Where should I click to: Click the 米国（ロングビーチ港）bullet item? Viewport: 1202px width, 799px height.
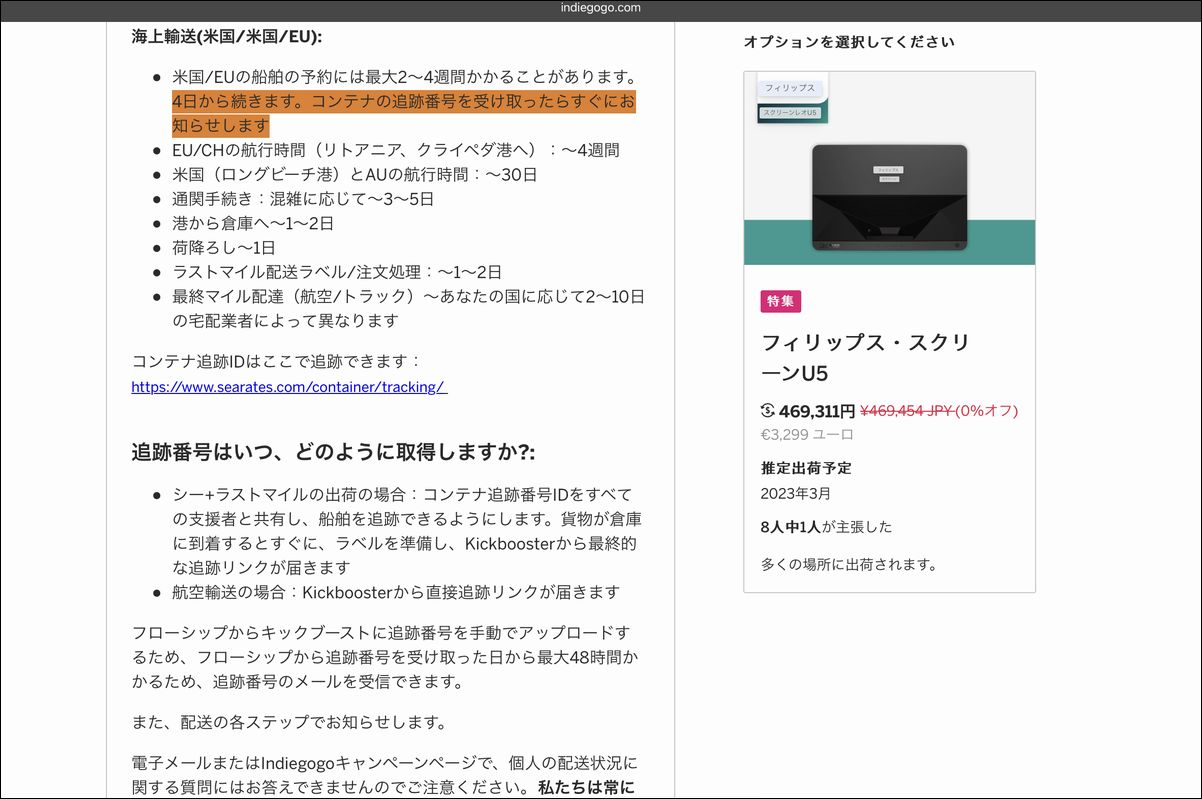coord(355,174)
